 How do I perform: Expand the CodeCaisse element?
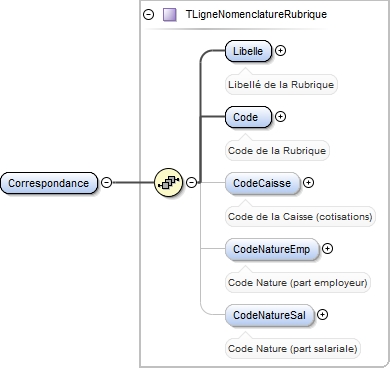pyautogui.click(x=308, y=183)
